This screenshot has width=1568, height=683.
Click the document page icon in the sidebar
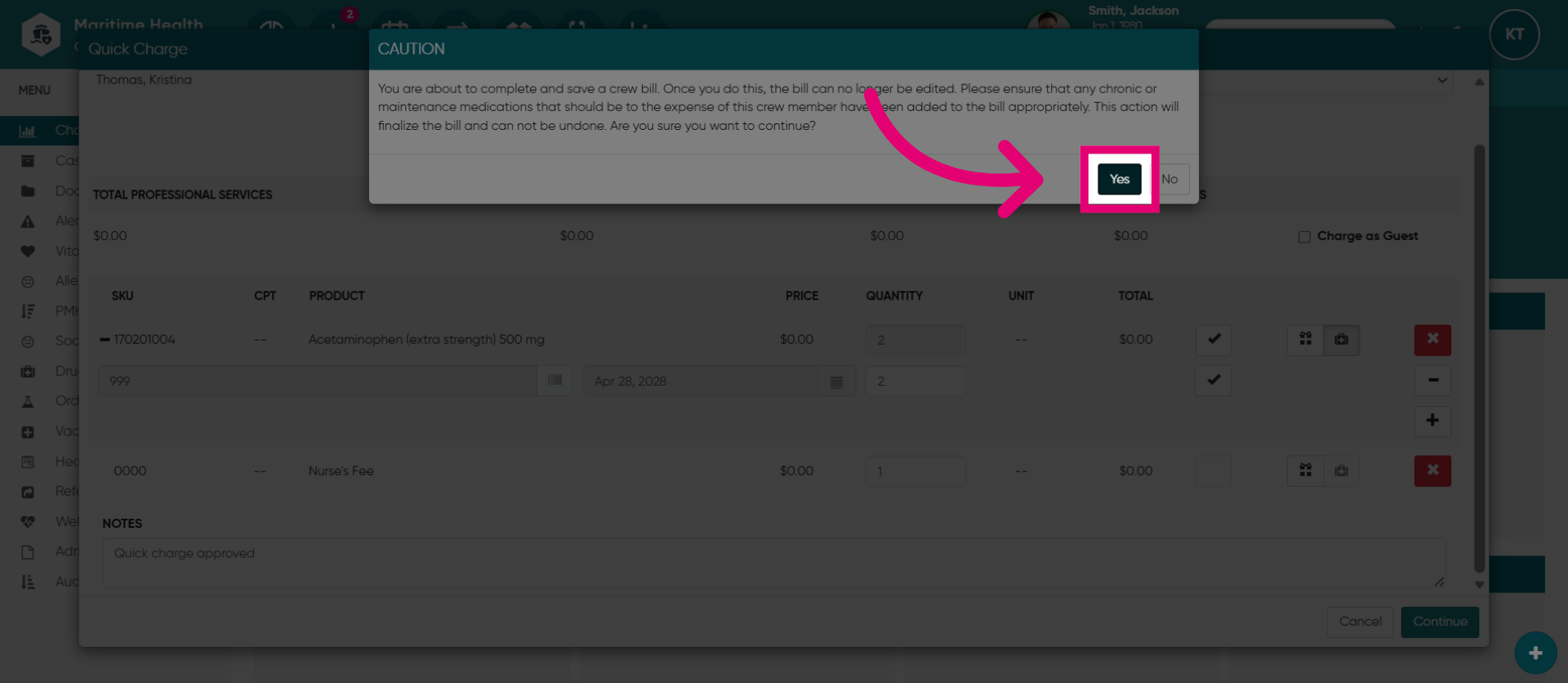tap(28, 551)
